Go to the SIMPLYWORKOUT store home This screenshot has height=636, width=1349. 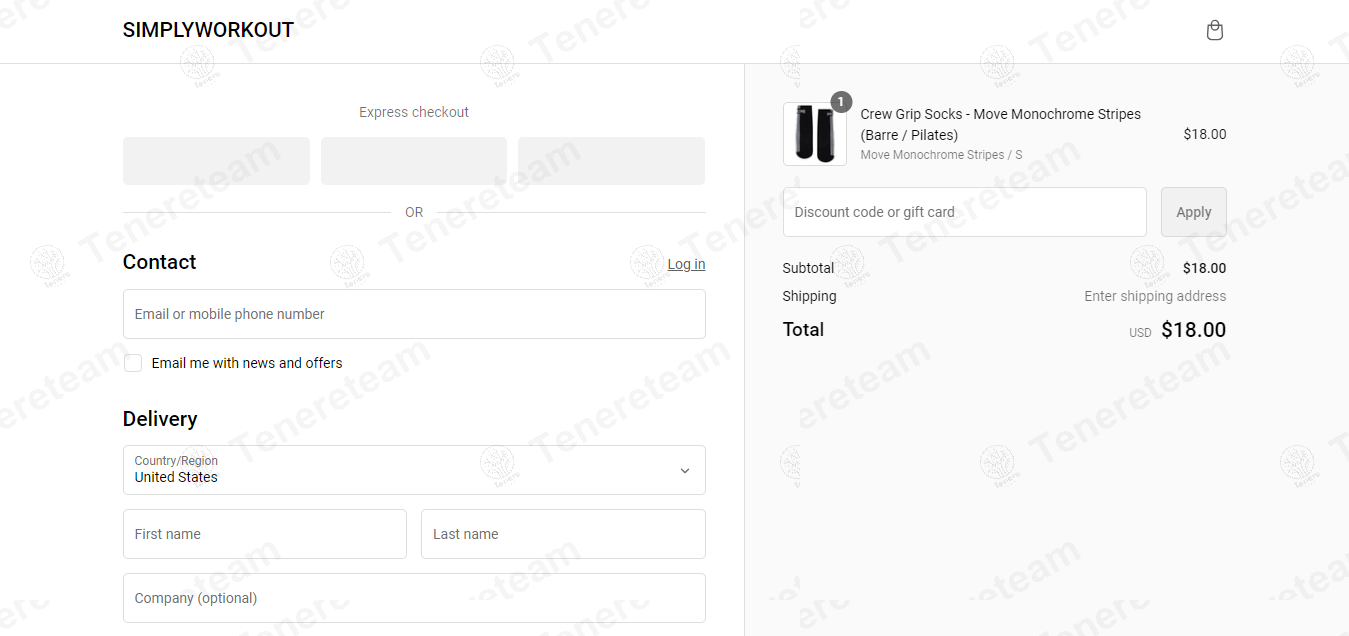click(208, 30)
